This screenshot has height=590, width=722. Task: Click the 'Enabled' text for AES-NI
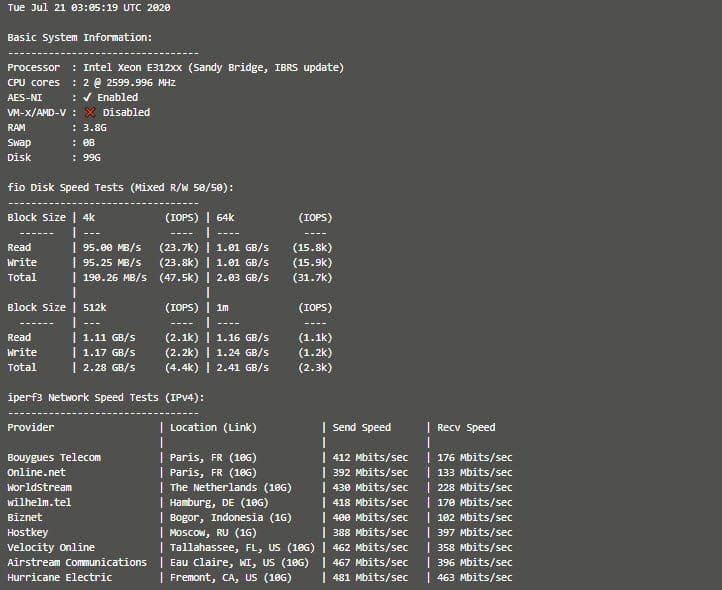click(117, 97)
